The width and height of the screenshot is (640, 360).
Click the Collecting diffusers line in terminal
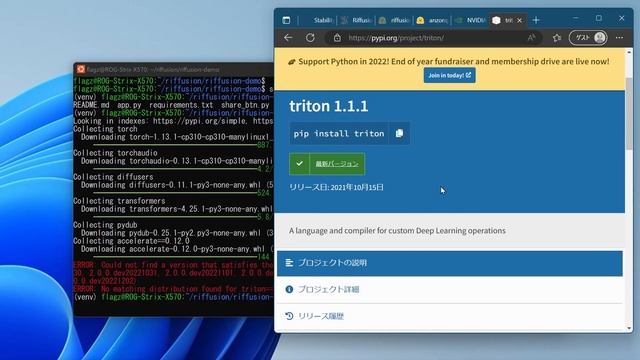click(113, 177)
